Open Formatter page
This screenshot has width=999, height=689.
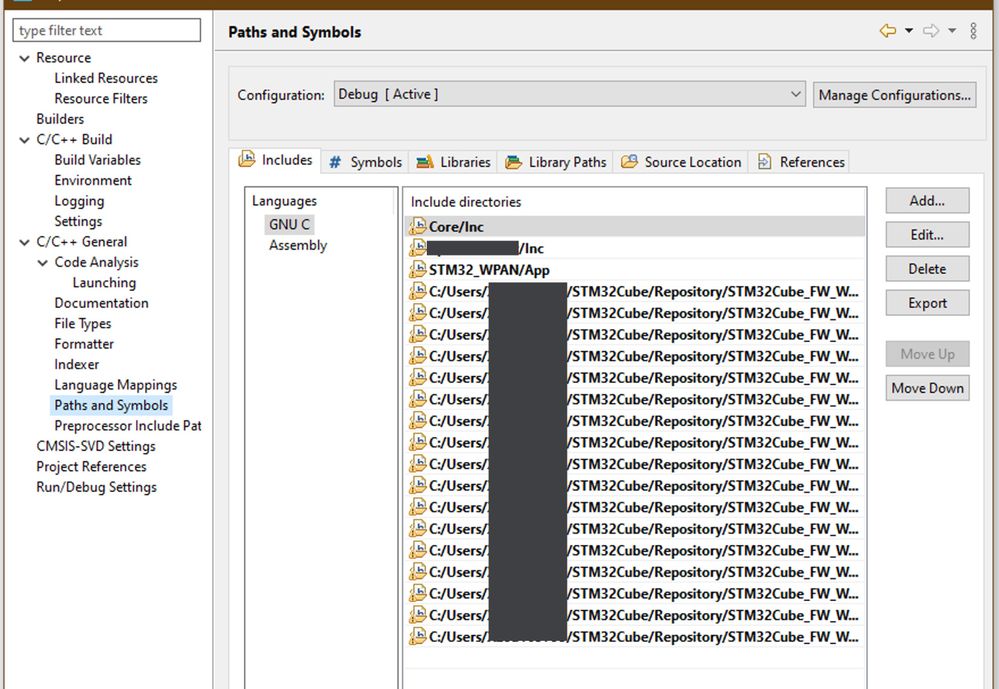point(84,344)
